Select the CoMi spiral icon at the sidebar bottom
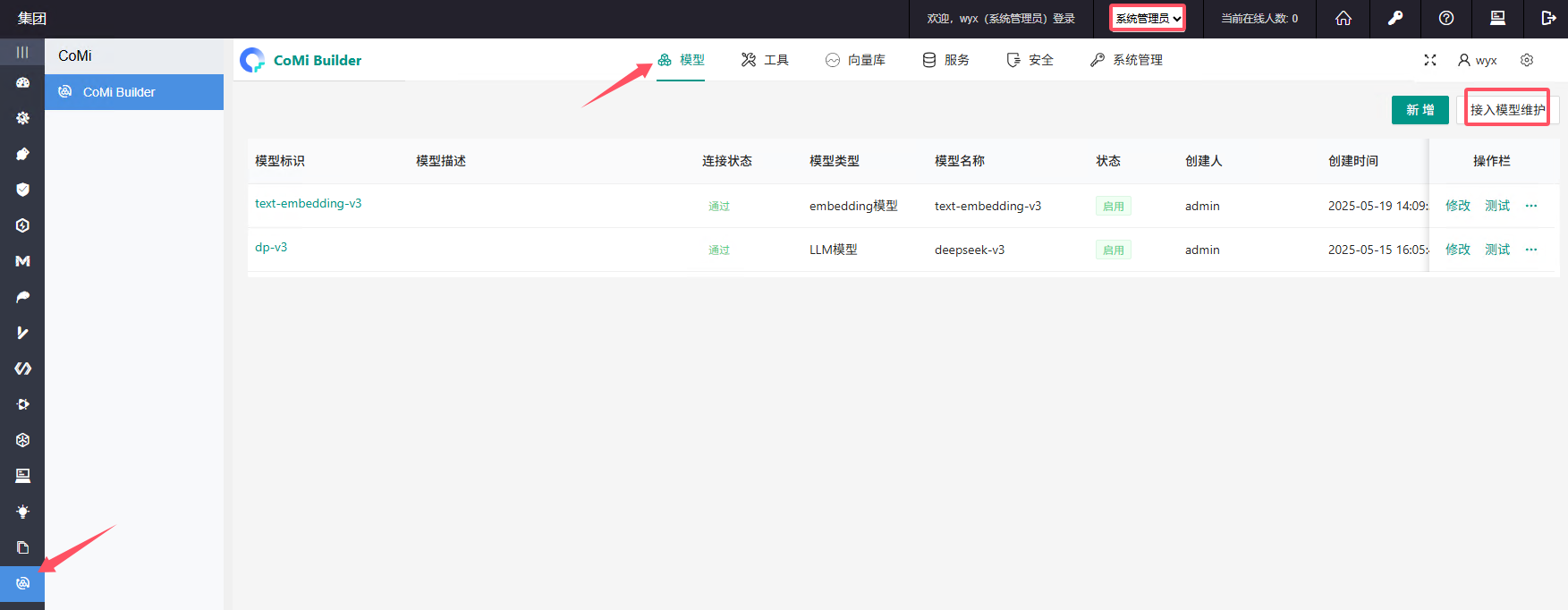Viewport: 1568px width, 610px height. pyautogui.click(x=22, y=583)
